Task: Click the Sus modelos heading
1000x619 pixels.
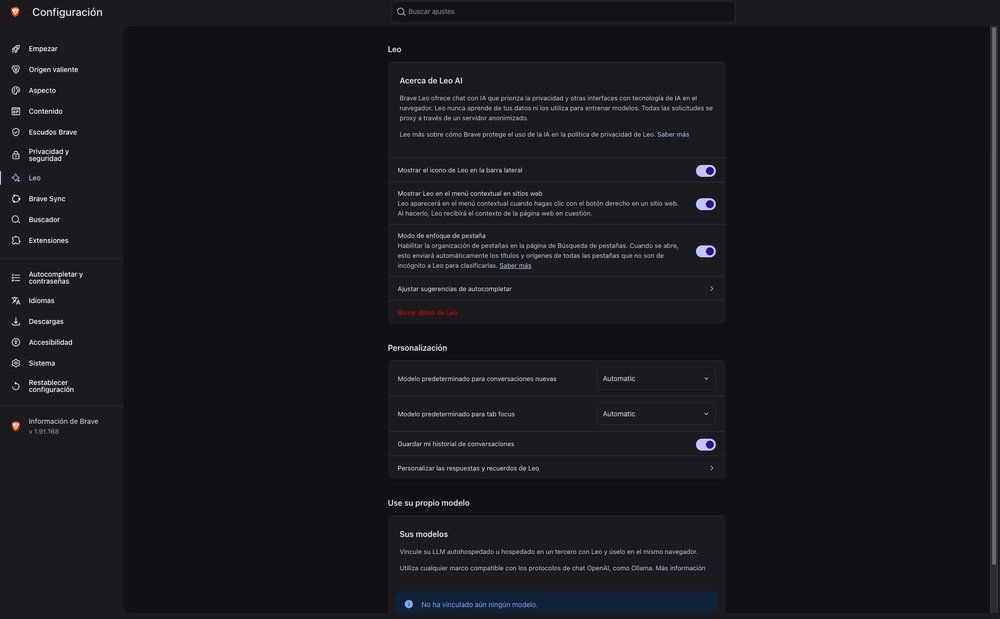Action: (x=423, y=534)
